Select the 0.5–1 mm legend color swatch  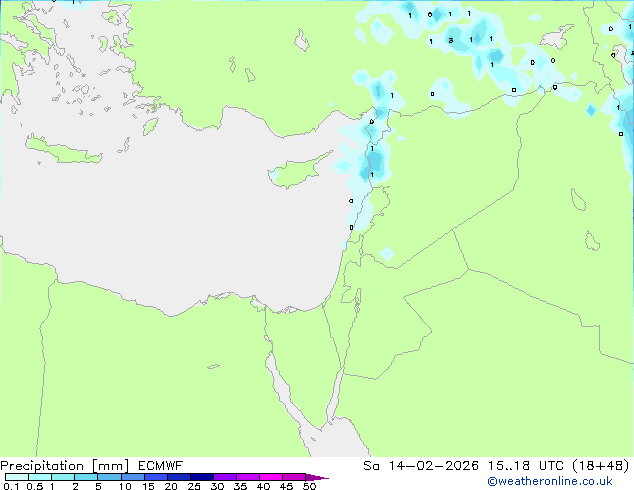coord(40,477)
